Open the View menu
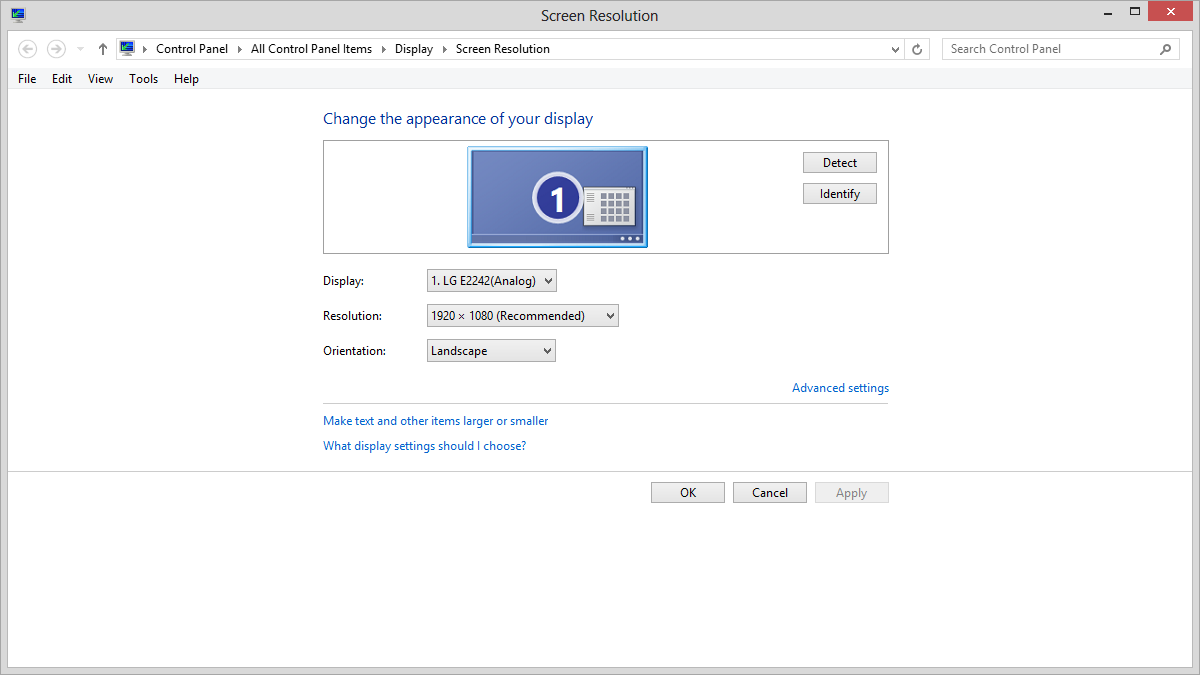The image size is (1200, 675). (100, 79)
